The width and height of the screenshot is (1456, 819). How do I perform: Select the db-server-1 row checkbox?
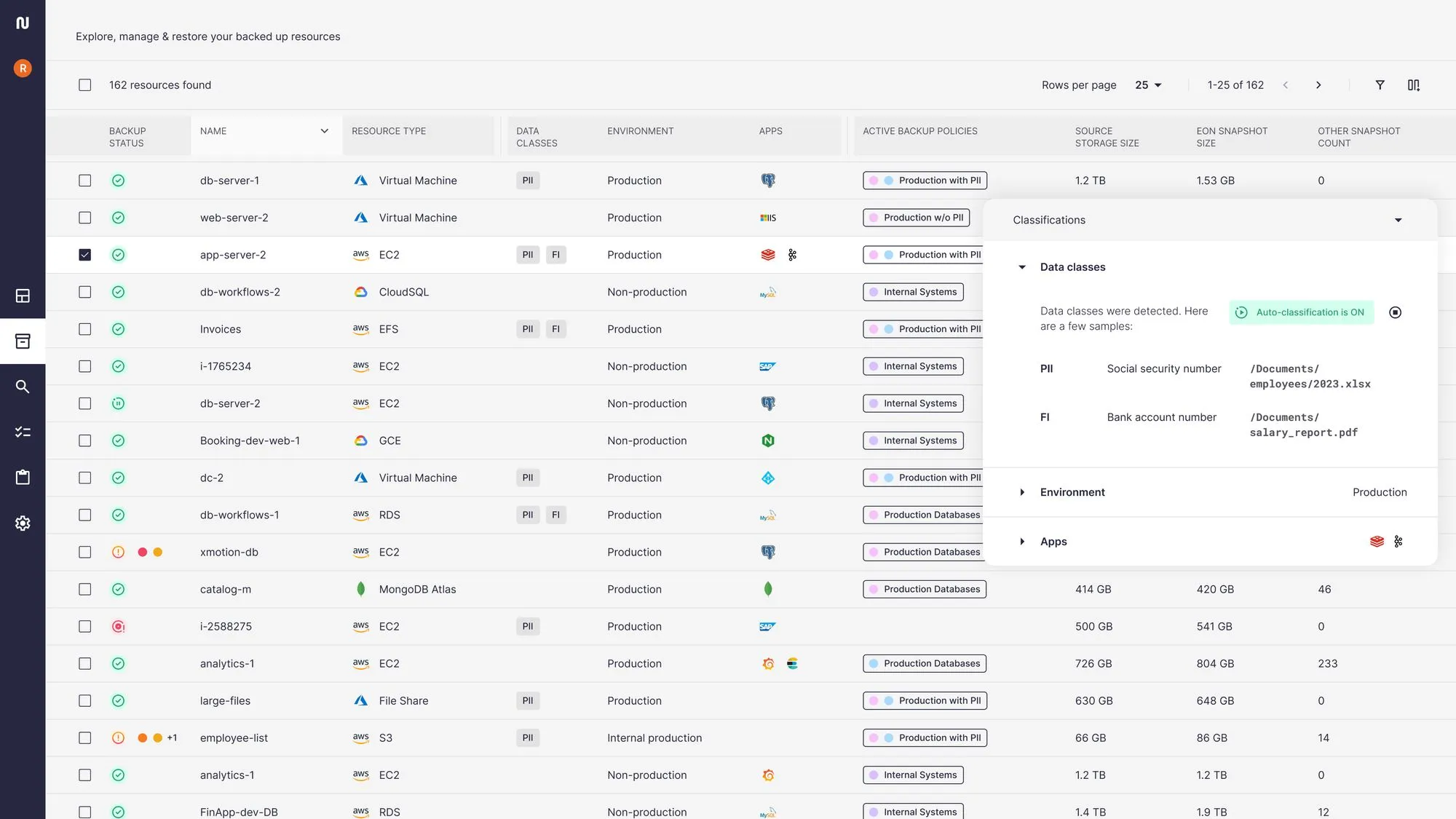(85, 181)
